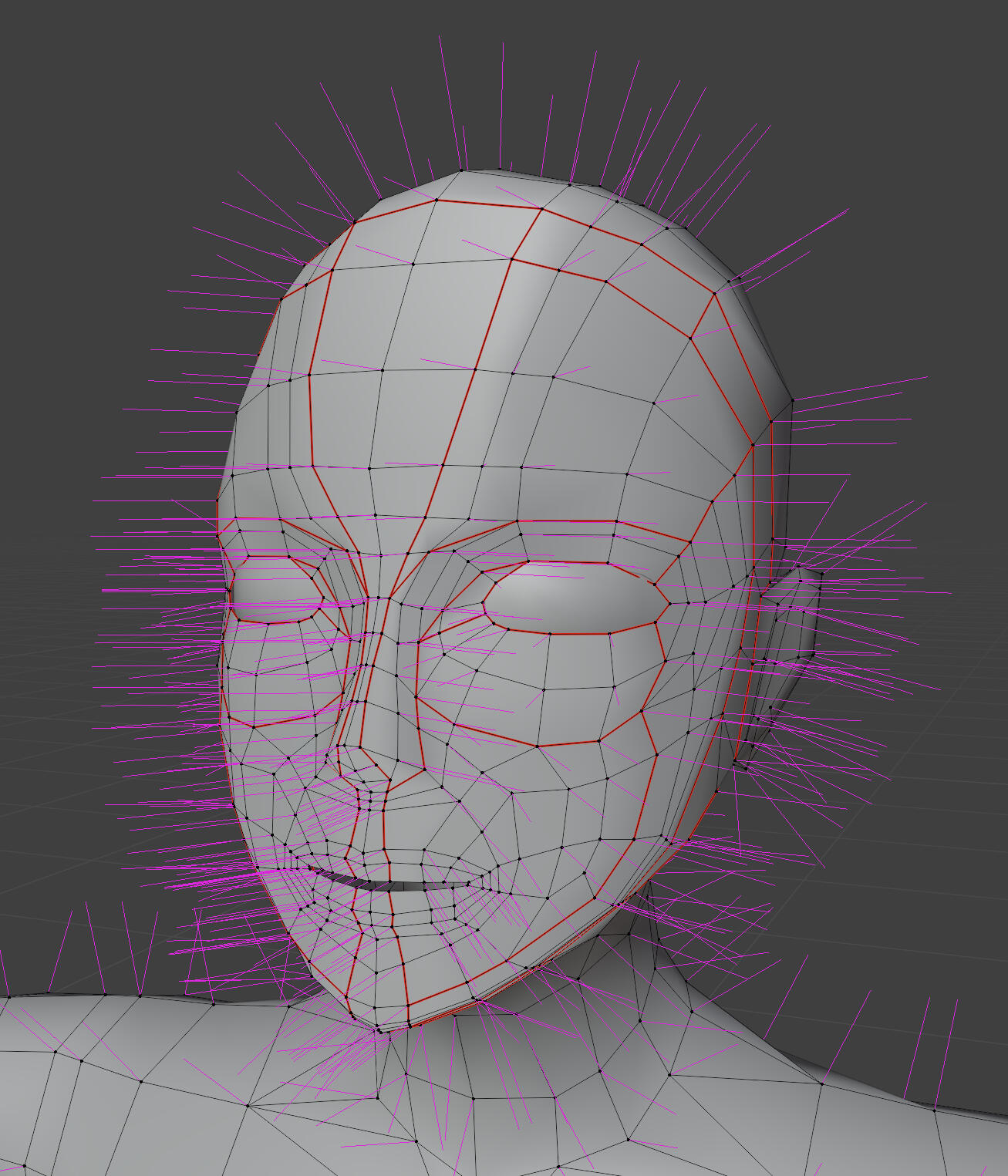The width and height of the screenshot is (1008, 1176).
Task: Select the red seam edge across the head crown
Action: coord(487,205)
